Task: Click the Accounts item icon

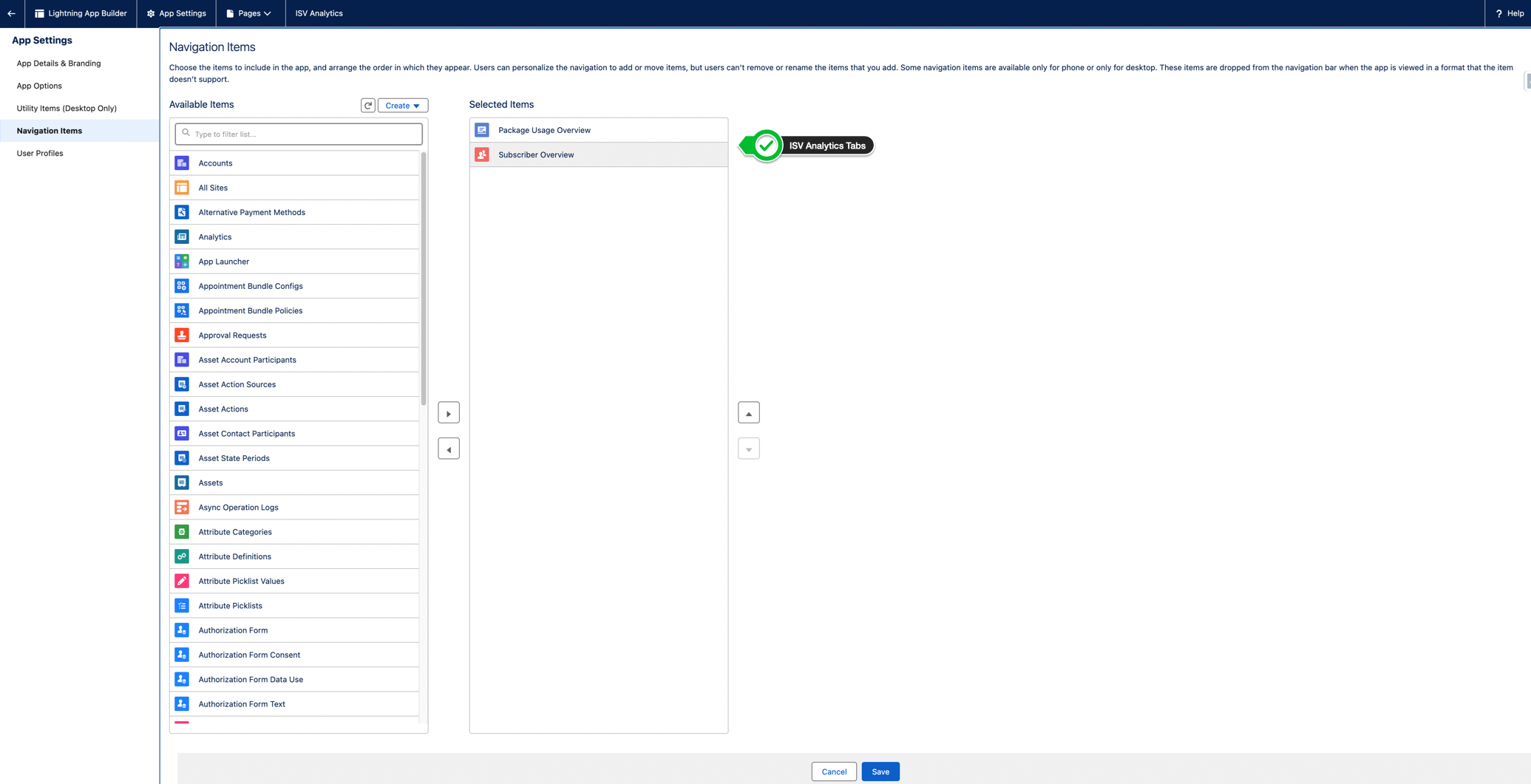Action: coord(182,163)
